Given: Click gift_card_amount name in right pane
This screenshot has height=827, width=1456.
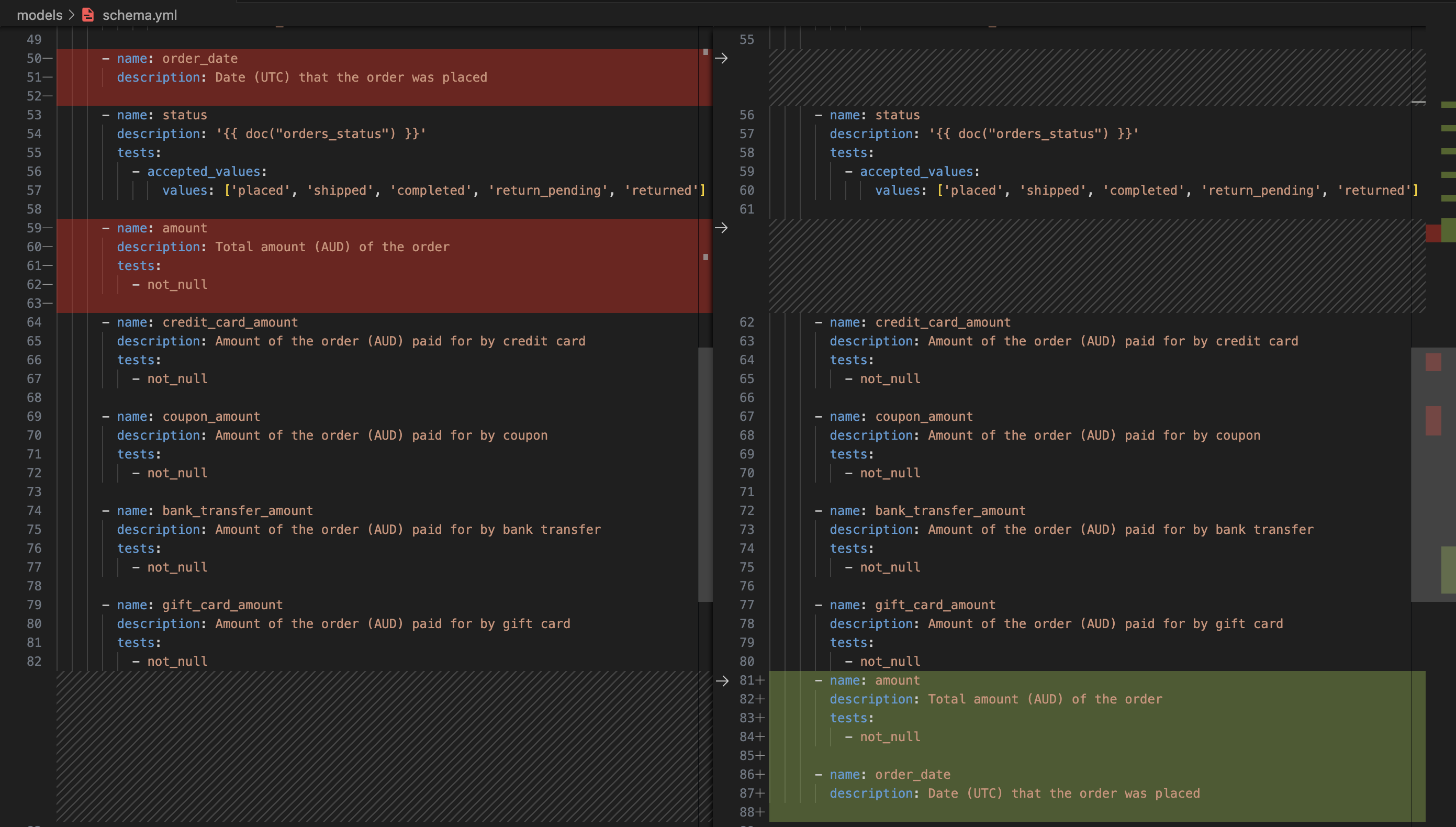Looking at the screenshot, I should (935, 605).
